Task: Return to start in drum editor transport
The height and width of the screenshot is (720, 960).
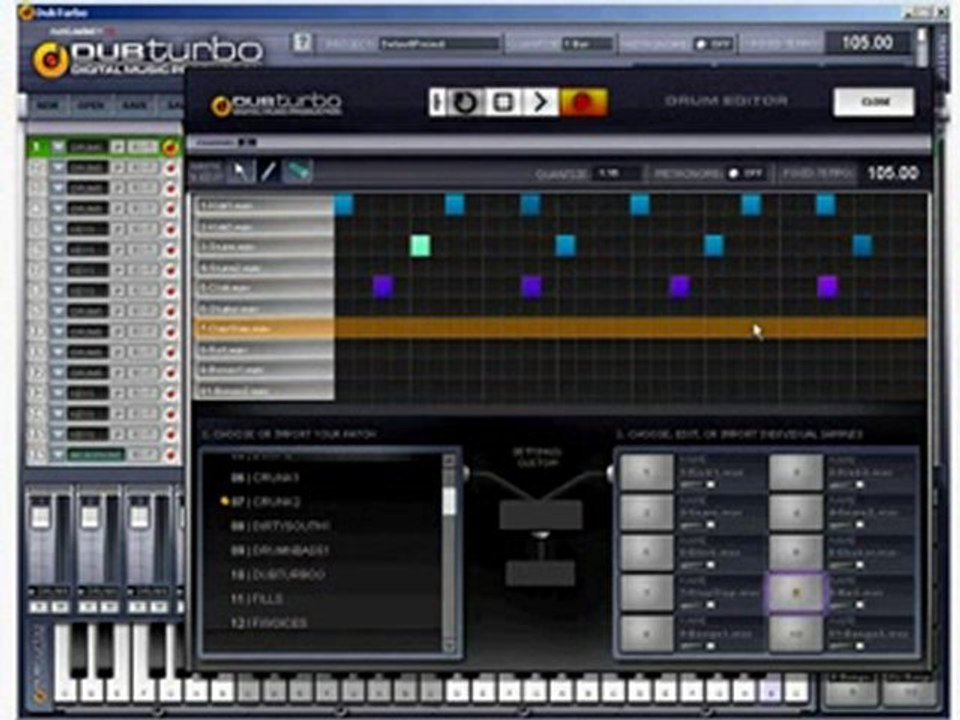Action: (437, 102)
